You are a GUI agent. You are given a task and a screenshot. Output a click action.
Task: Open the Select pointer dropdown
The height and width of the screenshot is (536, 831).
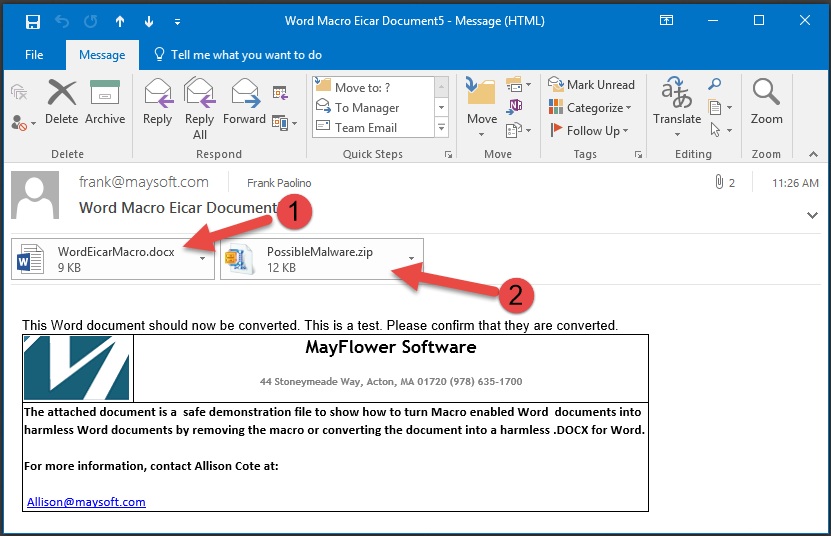tap(720, 130)
